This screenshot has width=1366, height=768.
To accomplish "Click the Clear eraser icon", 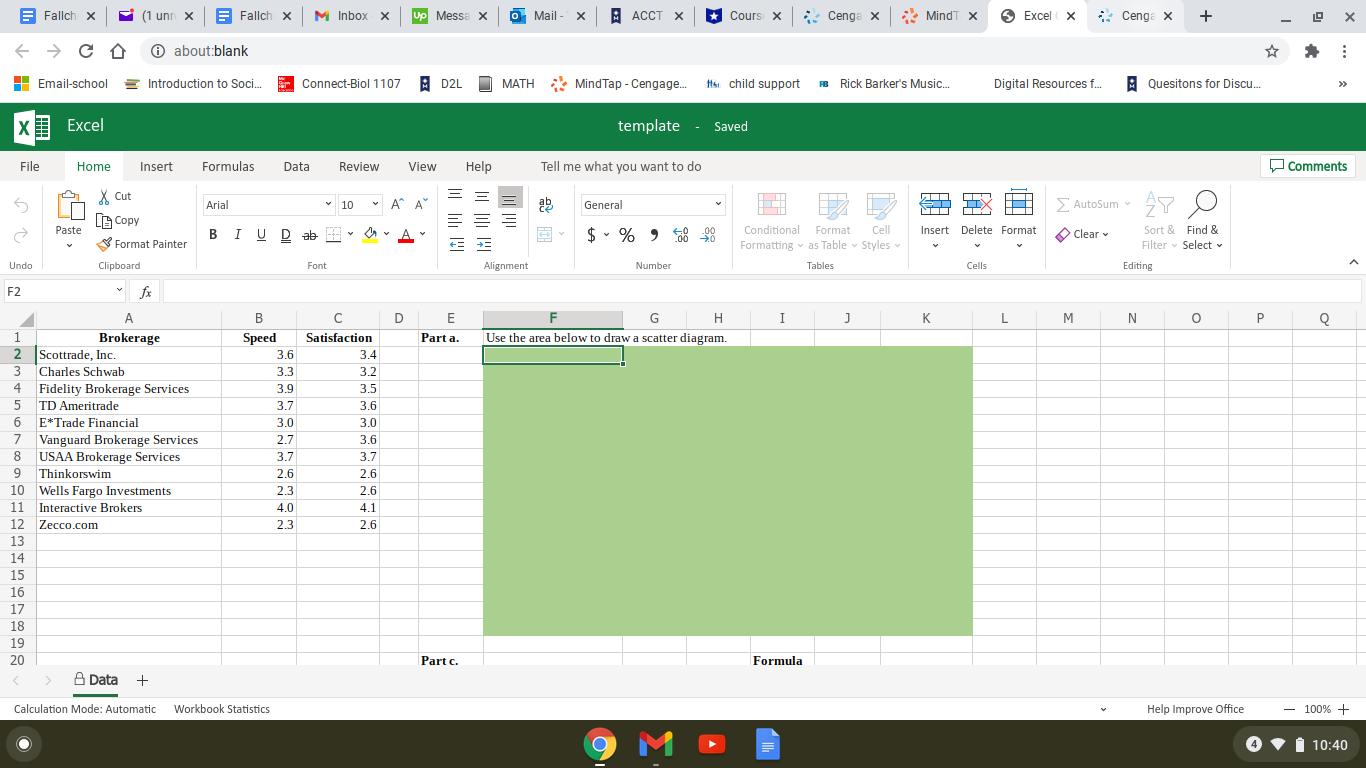I will tap(1064, 234).
